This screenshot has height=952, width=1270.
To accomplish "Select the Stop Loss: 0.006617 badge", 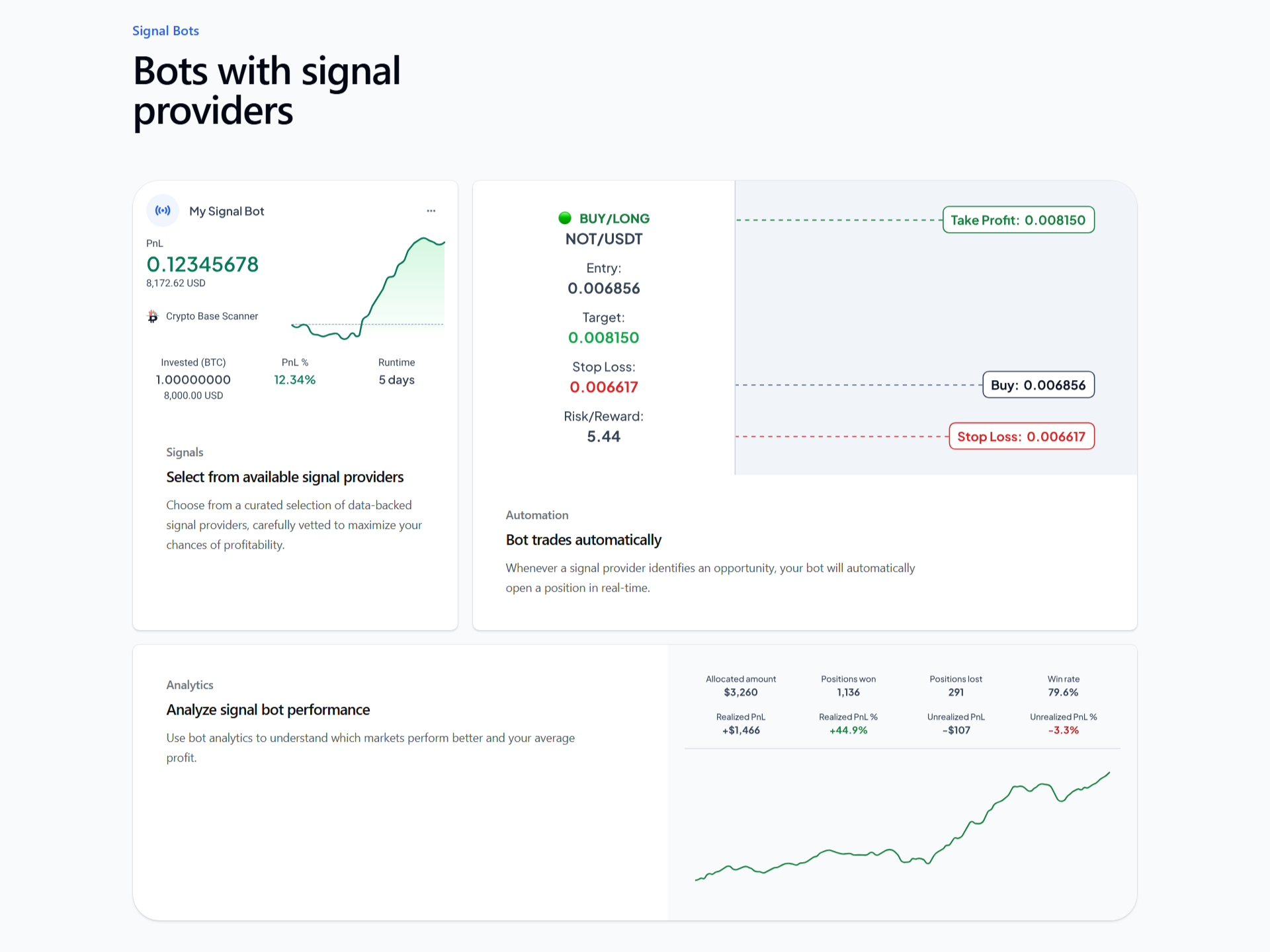I will 1021,436.
